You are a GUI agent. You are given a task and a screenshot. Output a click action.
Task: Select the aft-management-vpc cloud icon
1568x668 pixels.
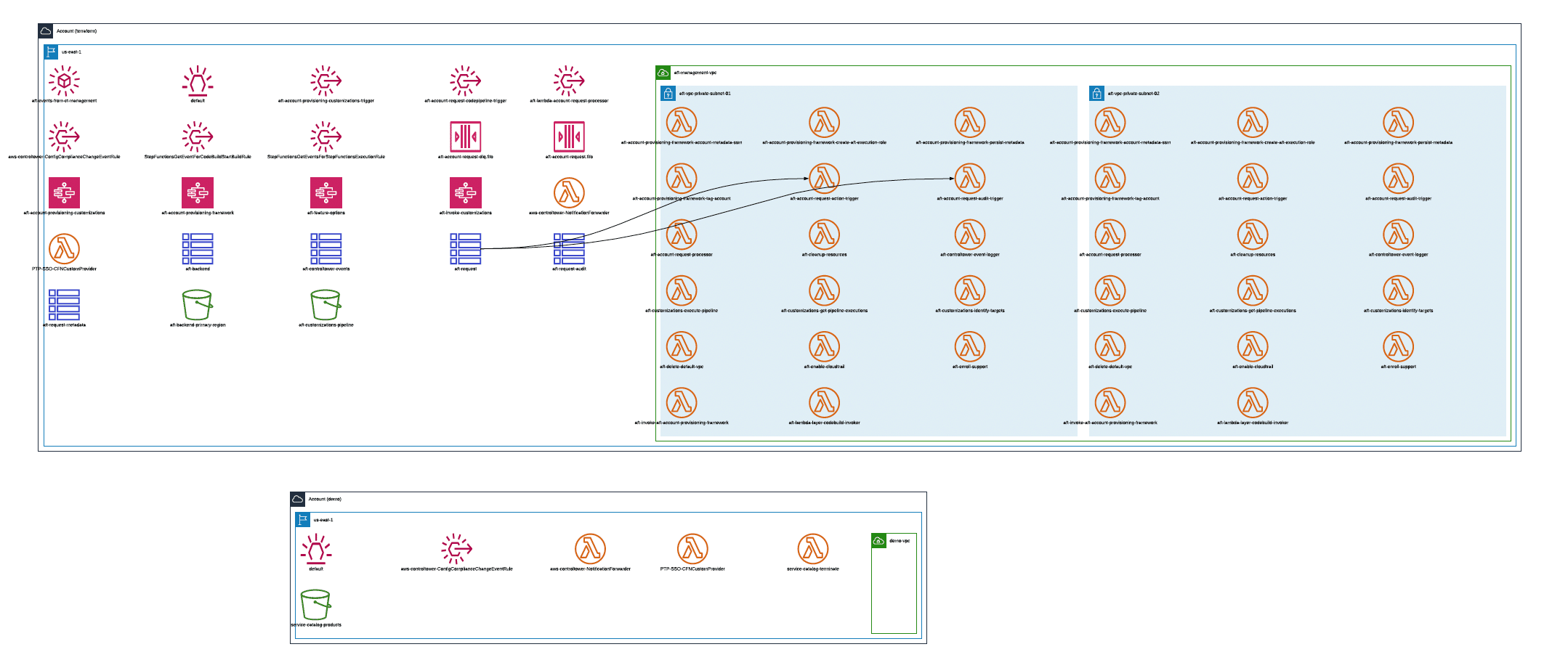[x=663, y=73]
